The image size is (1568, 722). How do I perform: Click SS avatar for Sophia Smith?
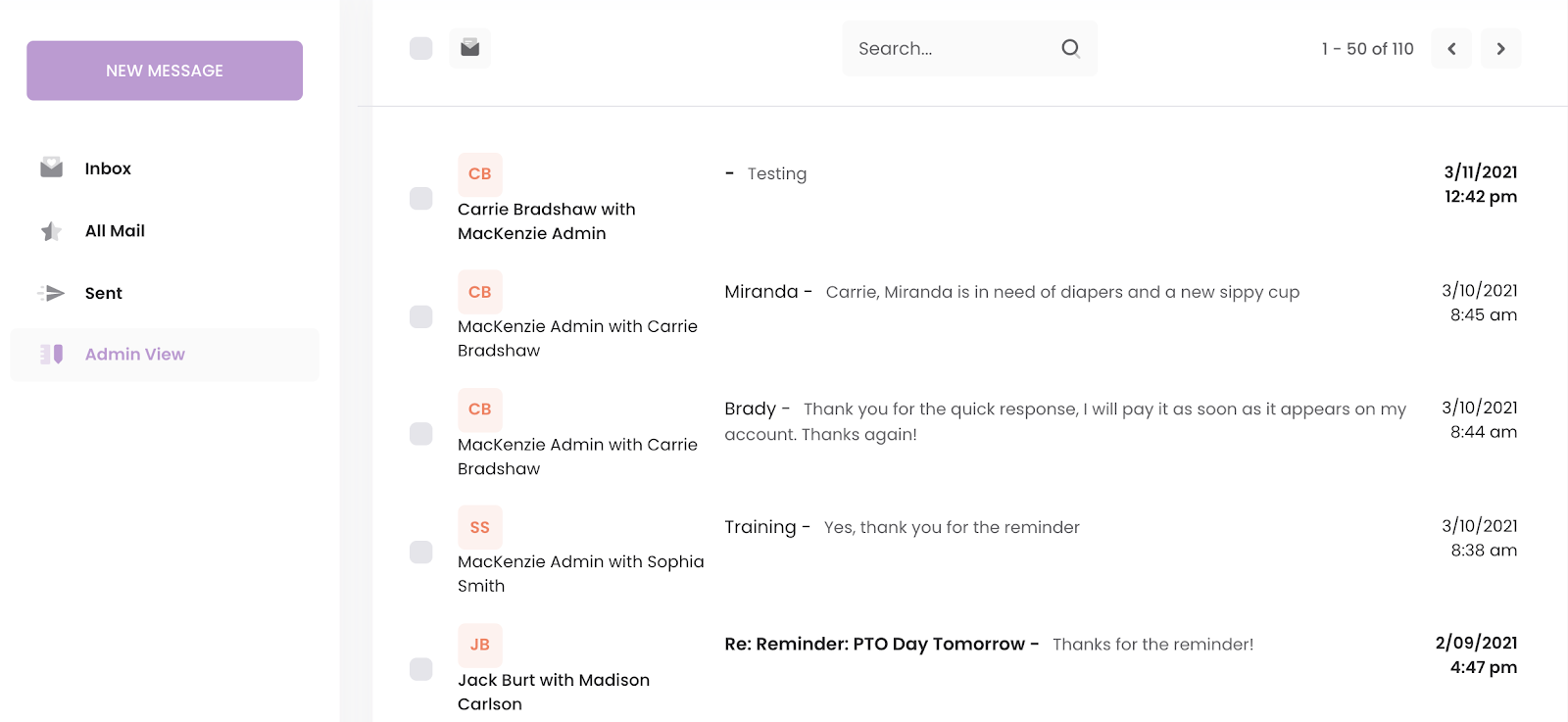tap(480, 527)
